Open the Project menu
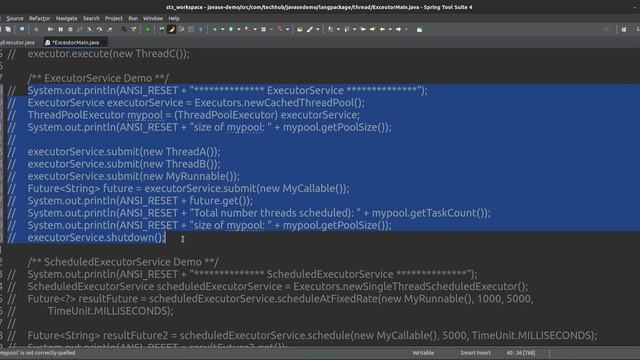This screenshot has width=640, height=360. click(x=113, y=18)
